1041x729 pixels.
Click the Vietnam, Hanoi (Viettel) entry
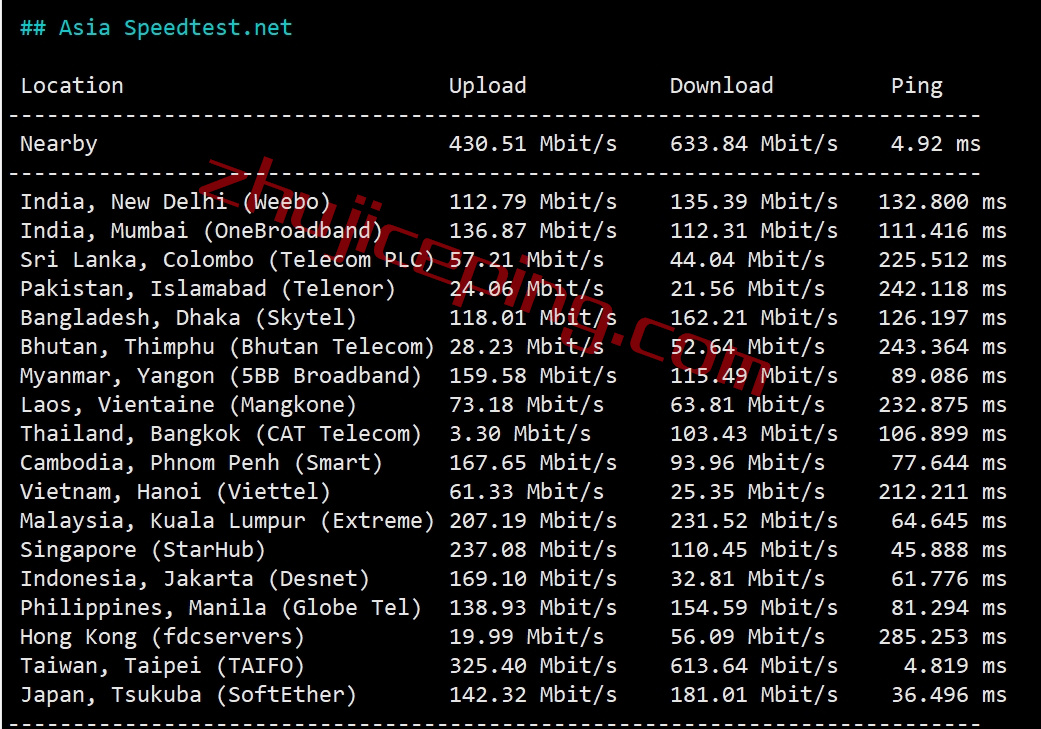click(x=175, y=492)
